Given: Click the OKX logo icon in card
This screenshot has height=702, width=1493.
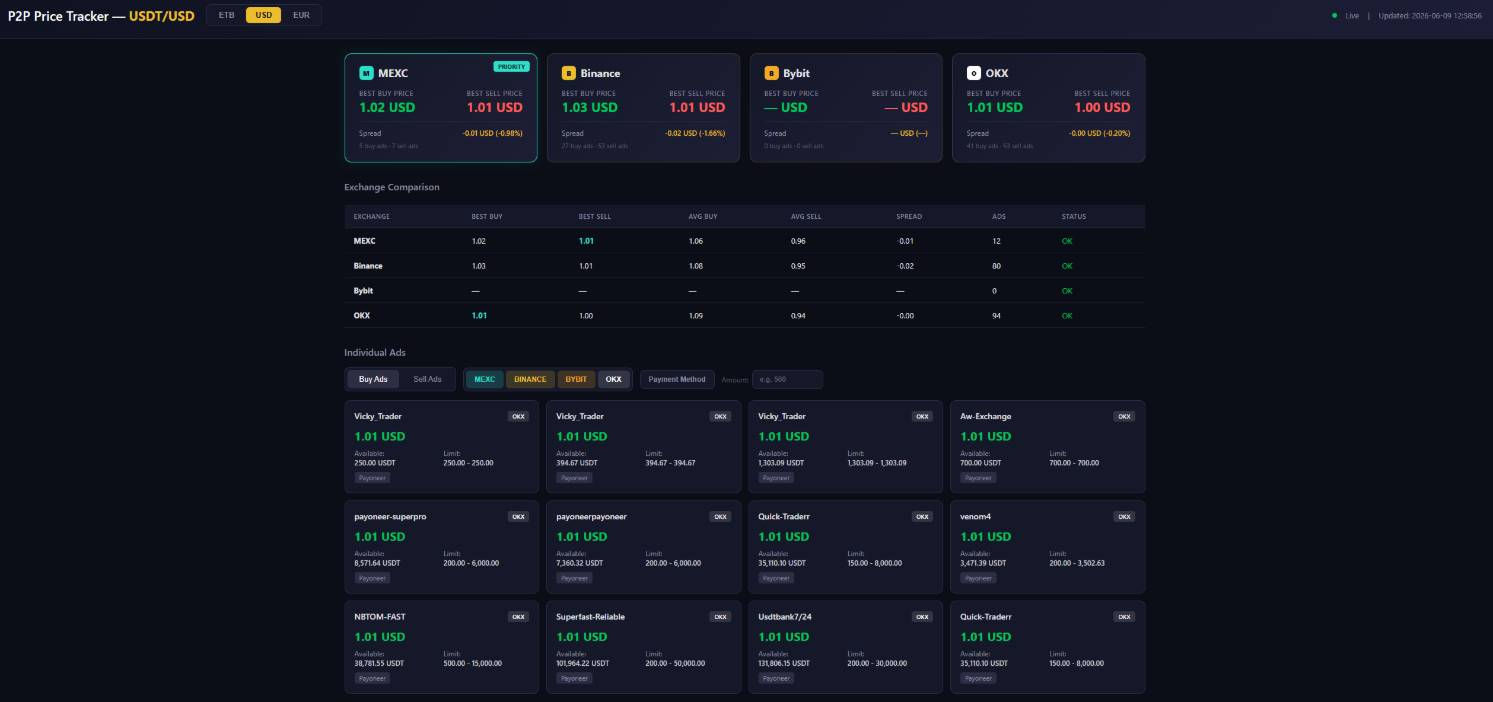Looking at the screenshot, I should (973, 73).
